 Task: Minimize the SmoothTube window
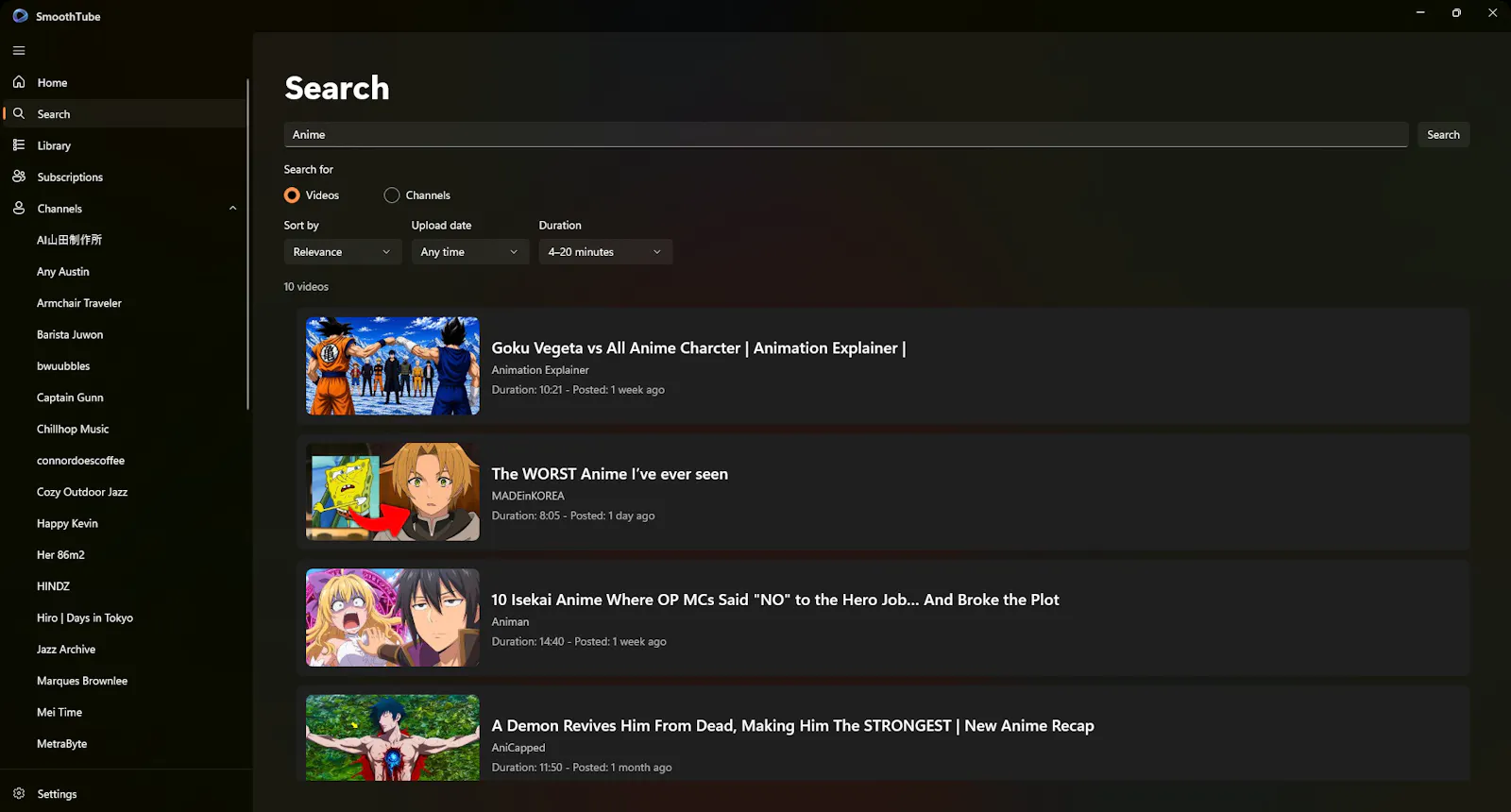pos(1420,12)
